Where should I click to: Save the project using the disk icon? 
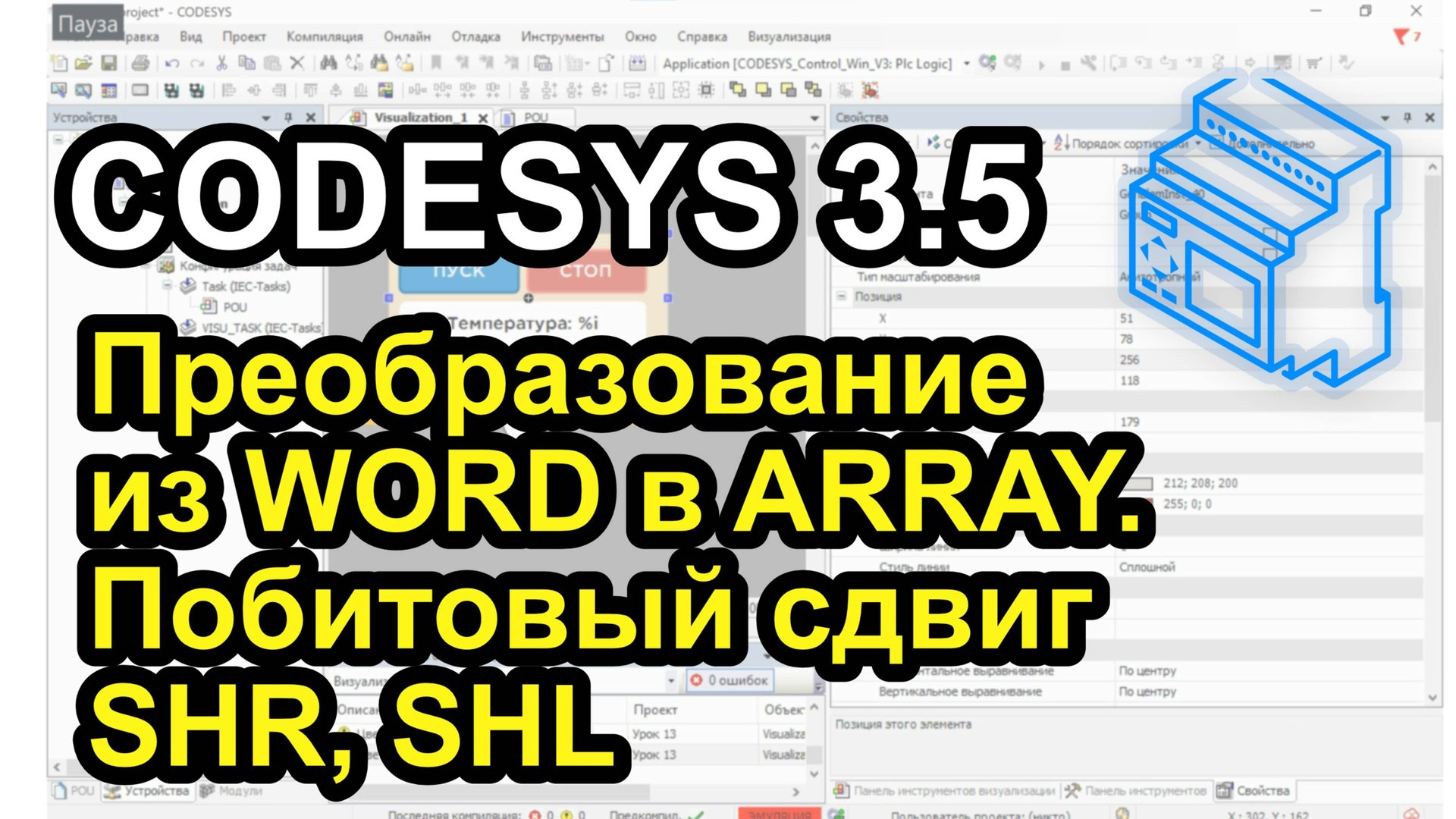(x=110, y=63)
